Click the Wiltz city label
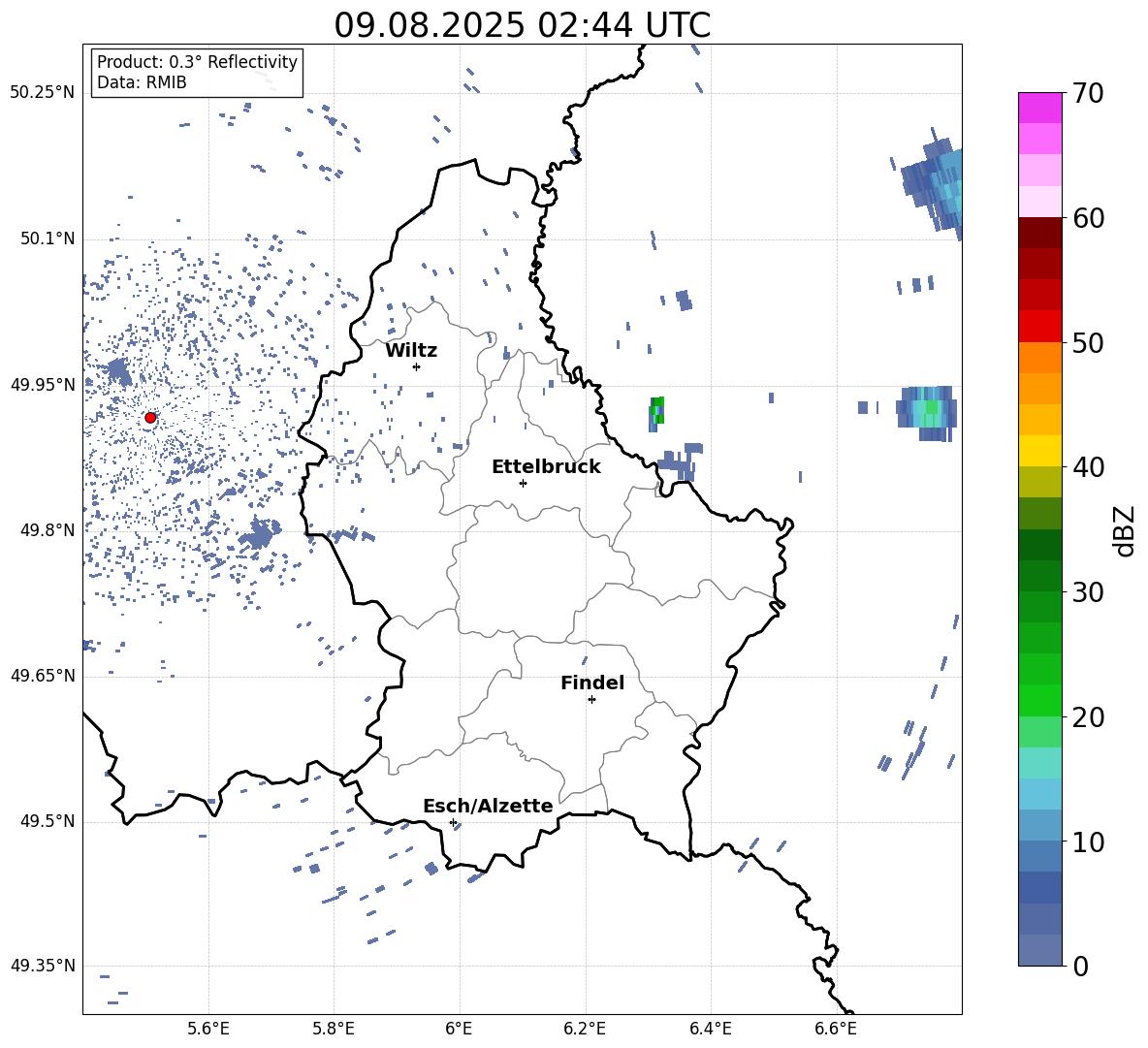Screen dimensions: 1148x1048 pos(411,351)
